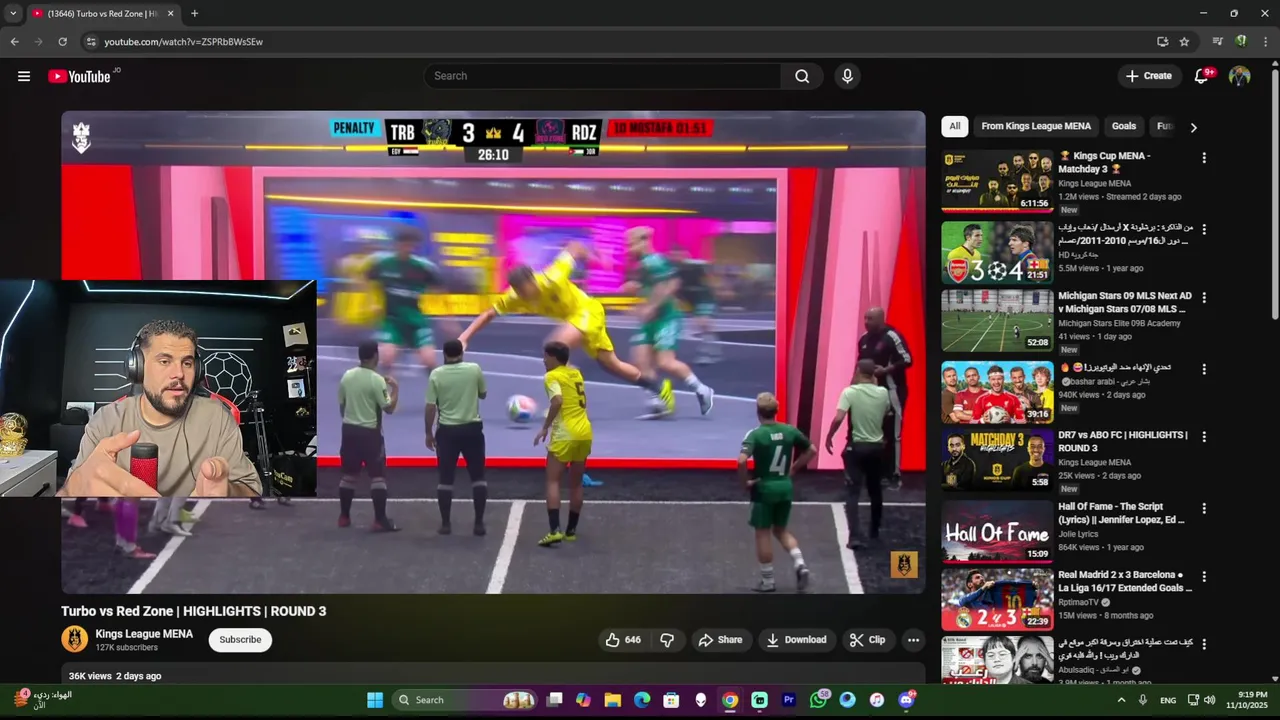
Task: Subscribe to Kings League MENA
Action: coord(240,640)
